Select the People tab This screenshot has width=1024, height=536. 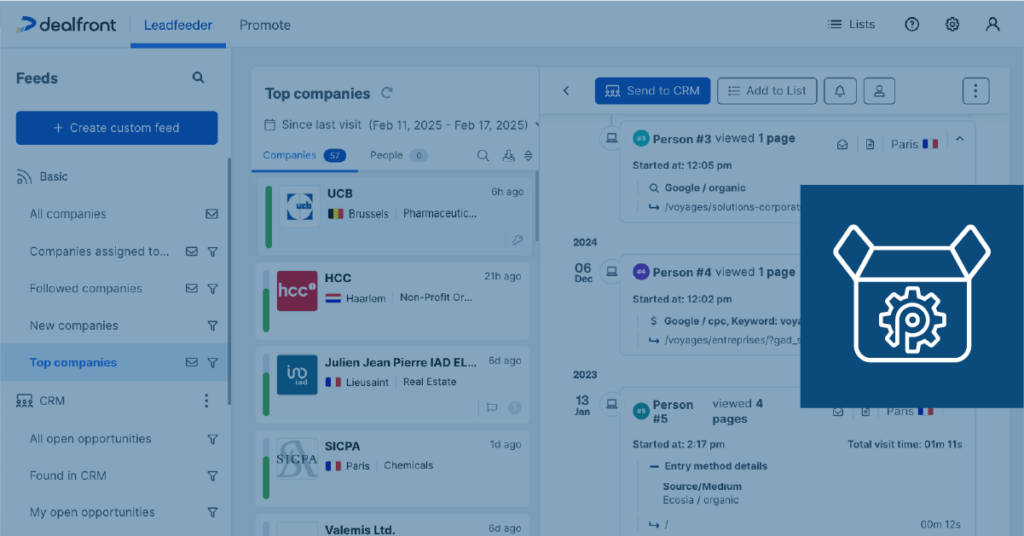(398, 155)
